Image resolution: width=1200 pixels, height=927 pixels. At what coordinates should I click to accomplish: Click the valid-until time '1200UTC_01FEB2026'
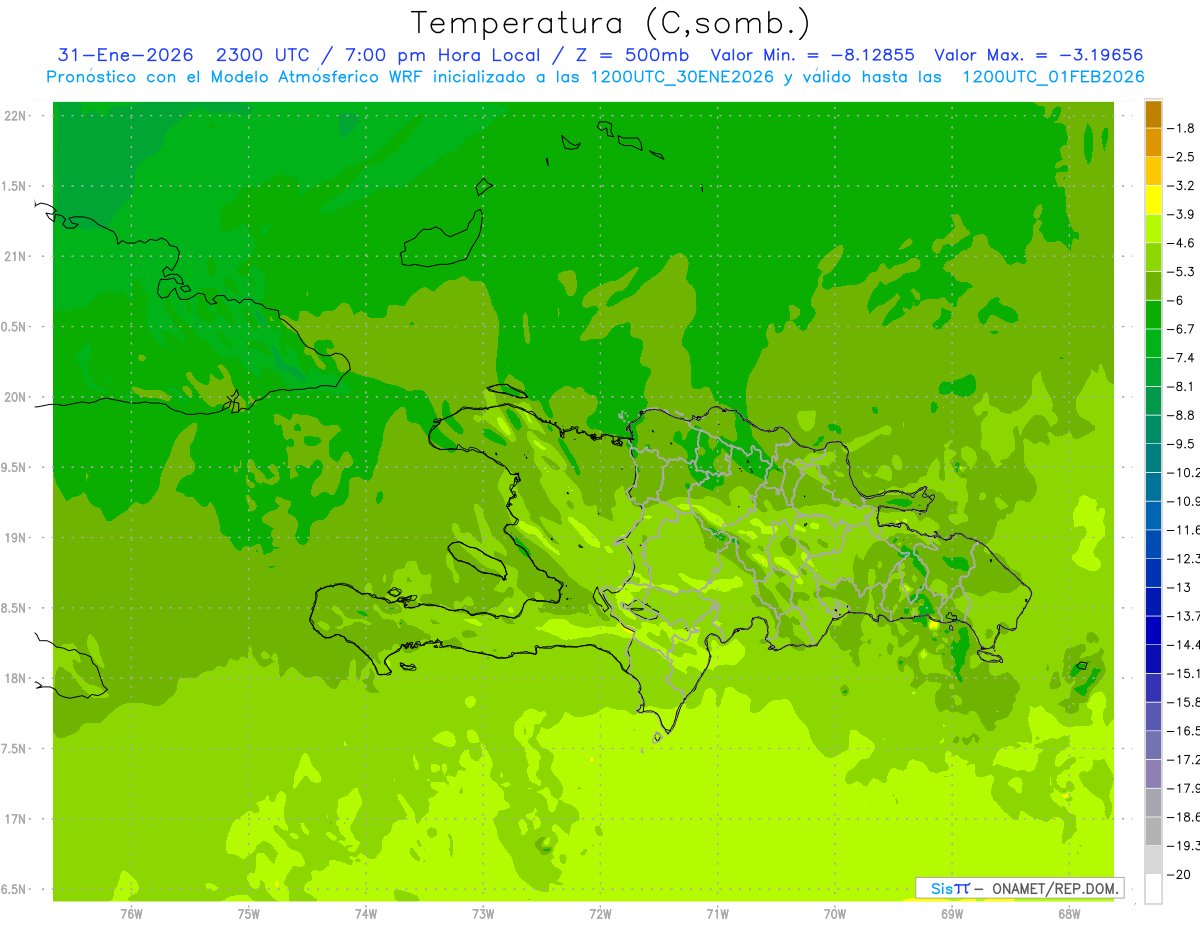[x=1053, y=77]
